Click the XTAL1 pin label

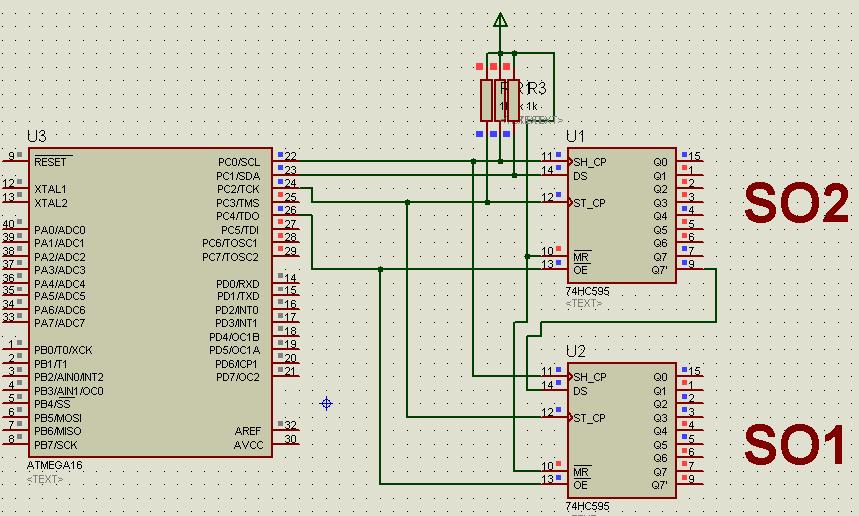click(x=50, y=189)
